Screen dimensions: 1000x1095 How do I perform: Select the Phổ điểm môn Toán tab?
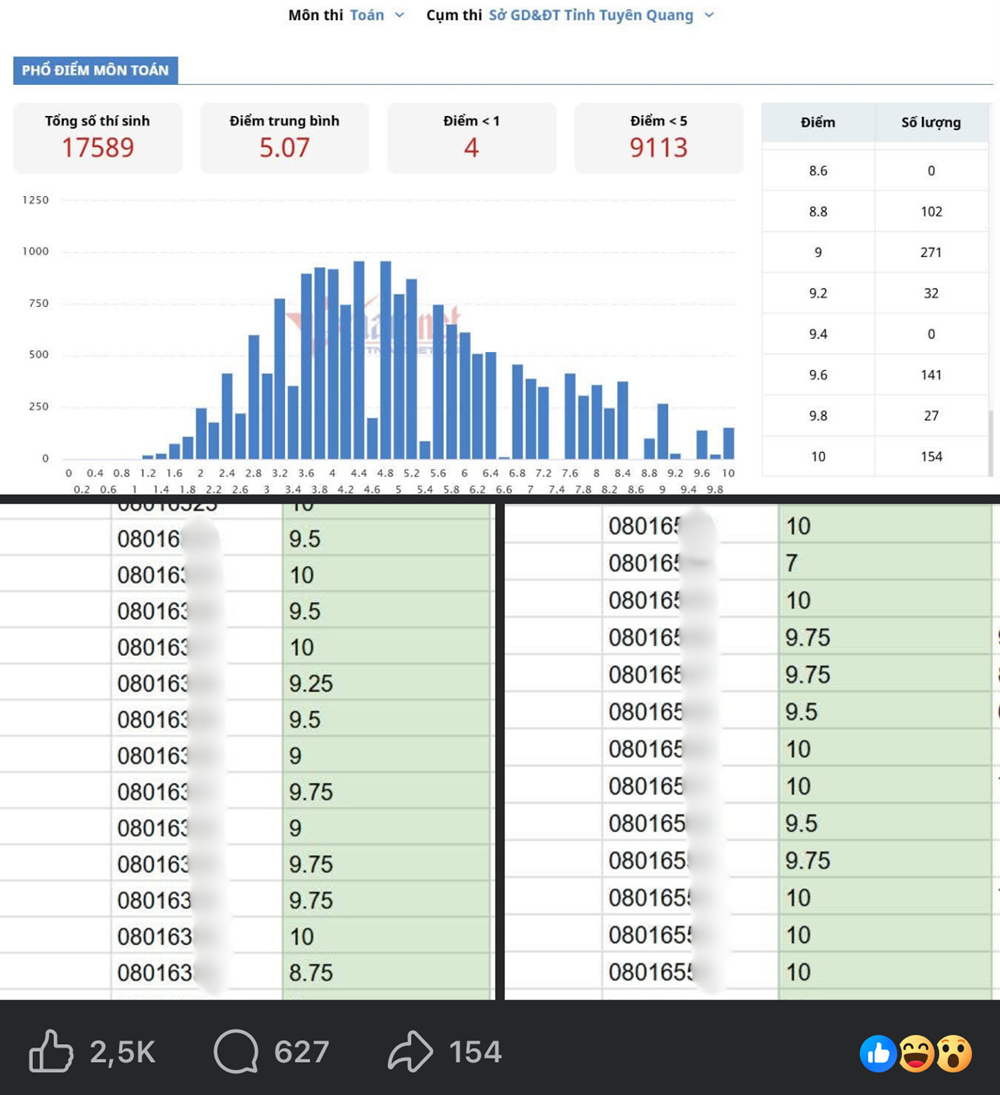pos(96,70)
